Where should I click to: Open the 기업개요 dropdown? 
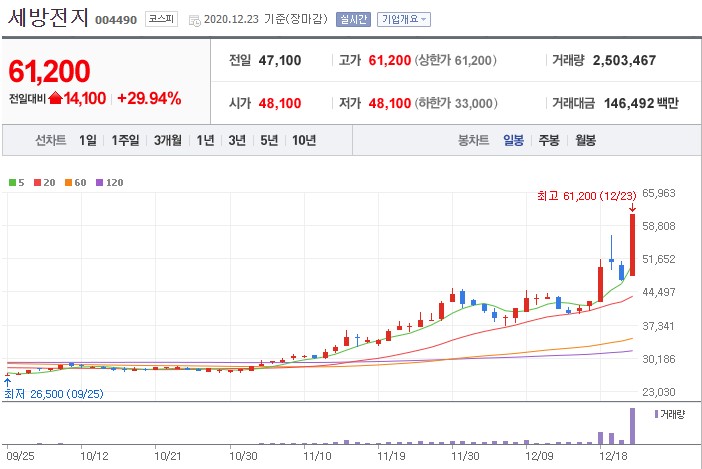404,19
